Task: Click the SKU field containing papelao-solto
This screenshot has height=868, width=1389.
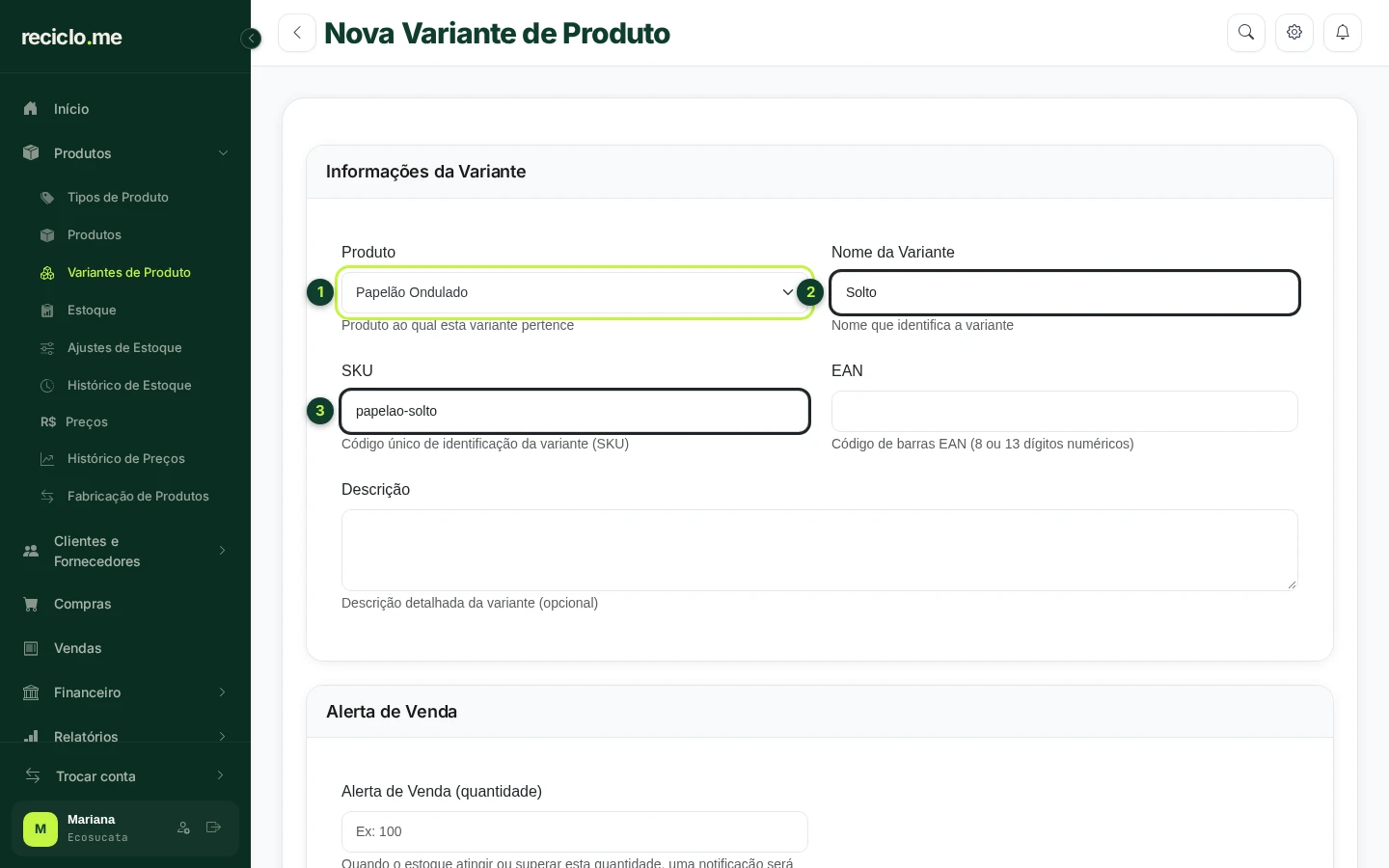Action: pyautogui.click(x=575, y=411)
